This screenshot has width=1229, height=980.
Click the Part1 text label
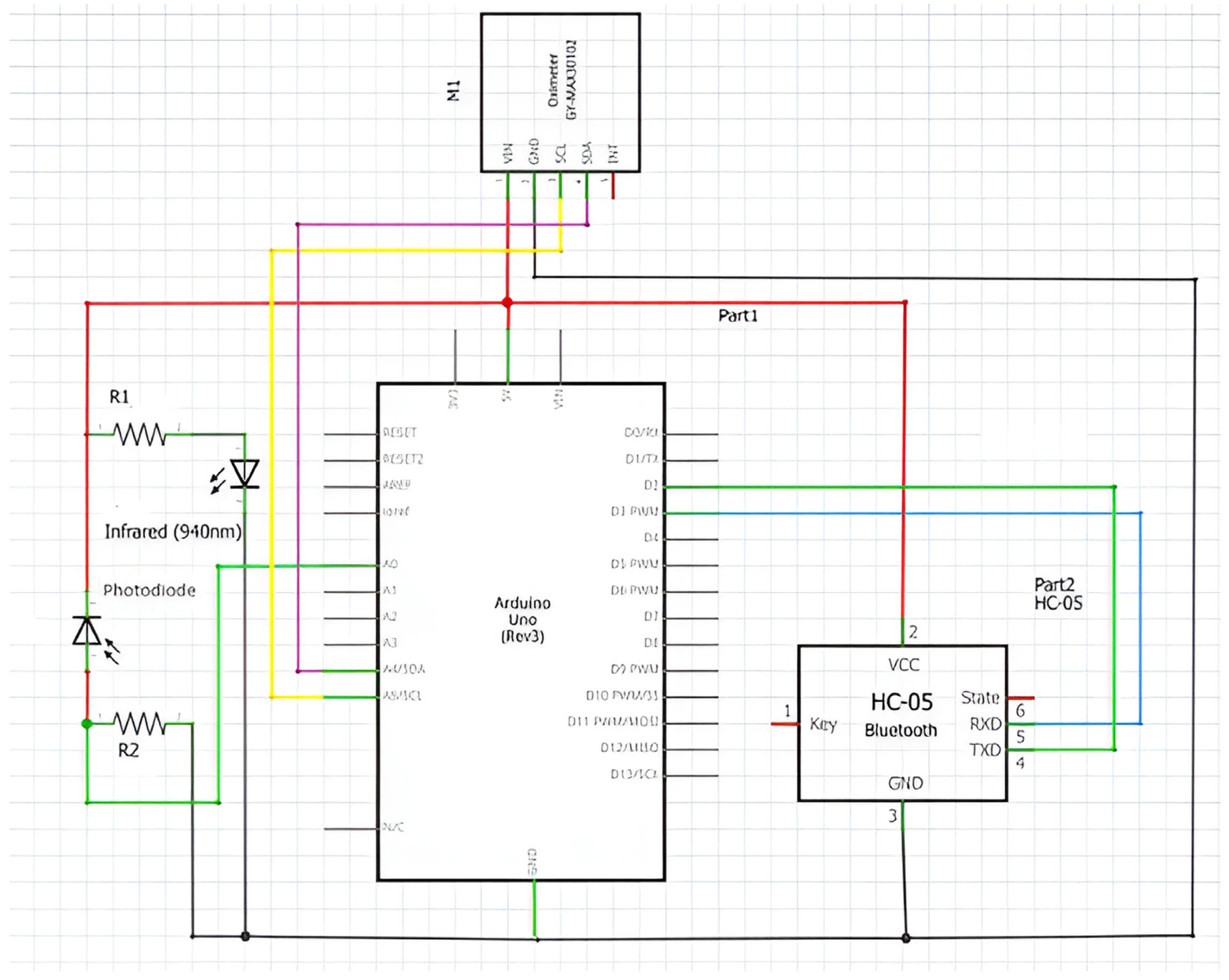pyautogui.click(x=738, y=316)
